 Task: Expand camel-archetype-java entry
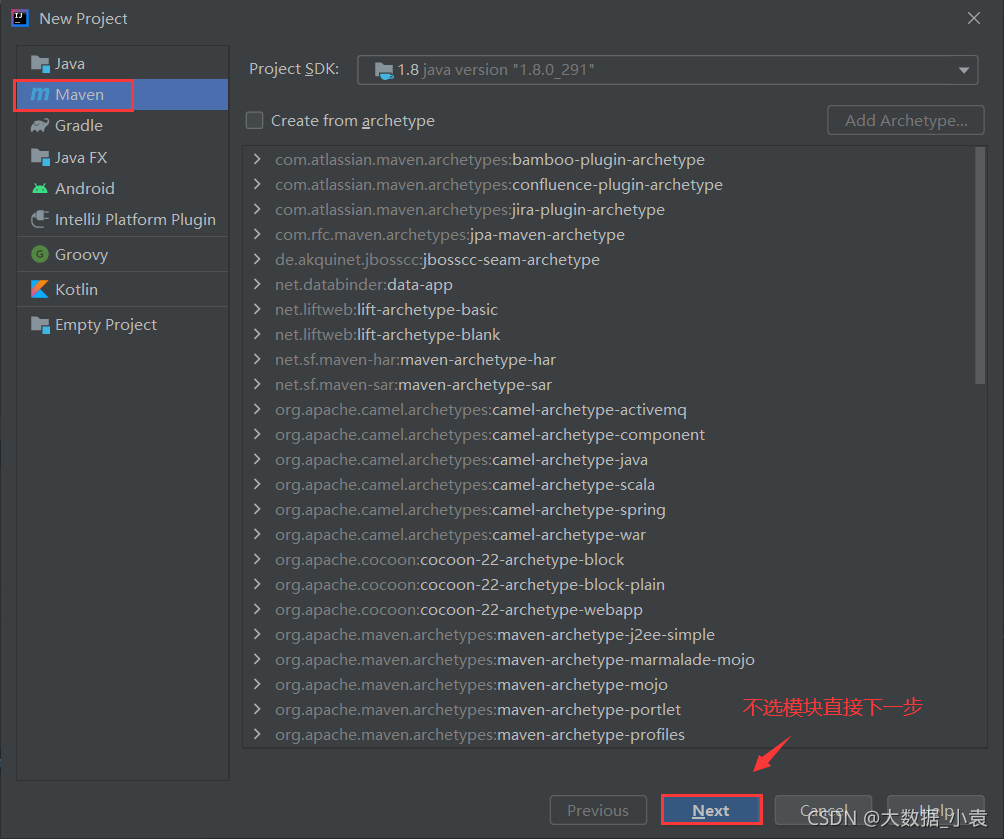pyautogui.click(x=257, y=459)
